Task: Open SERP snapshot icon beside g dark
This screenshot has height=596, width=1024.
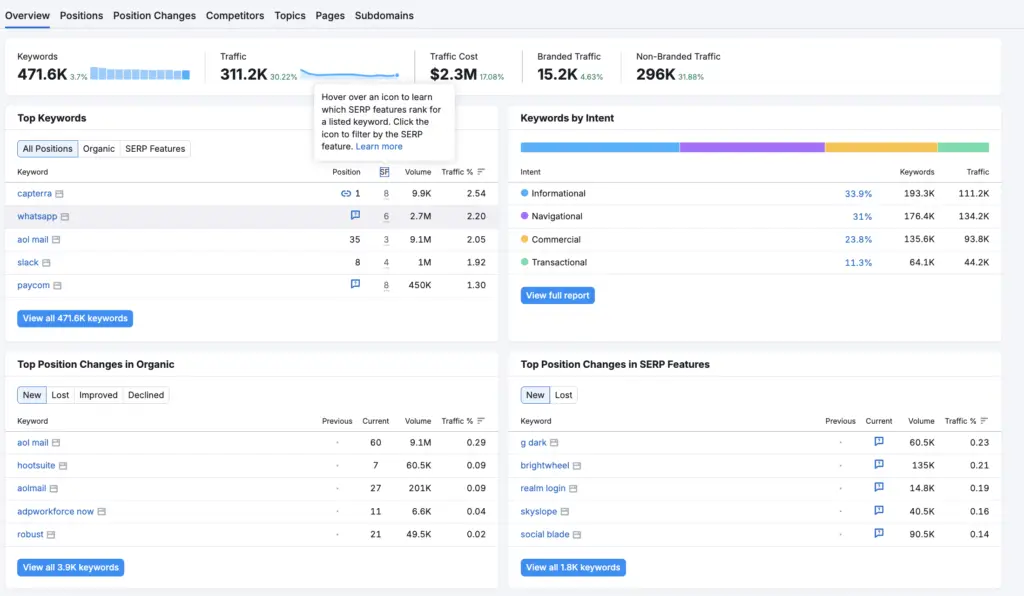Action: (554, 443)
